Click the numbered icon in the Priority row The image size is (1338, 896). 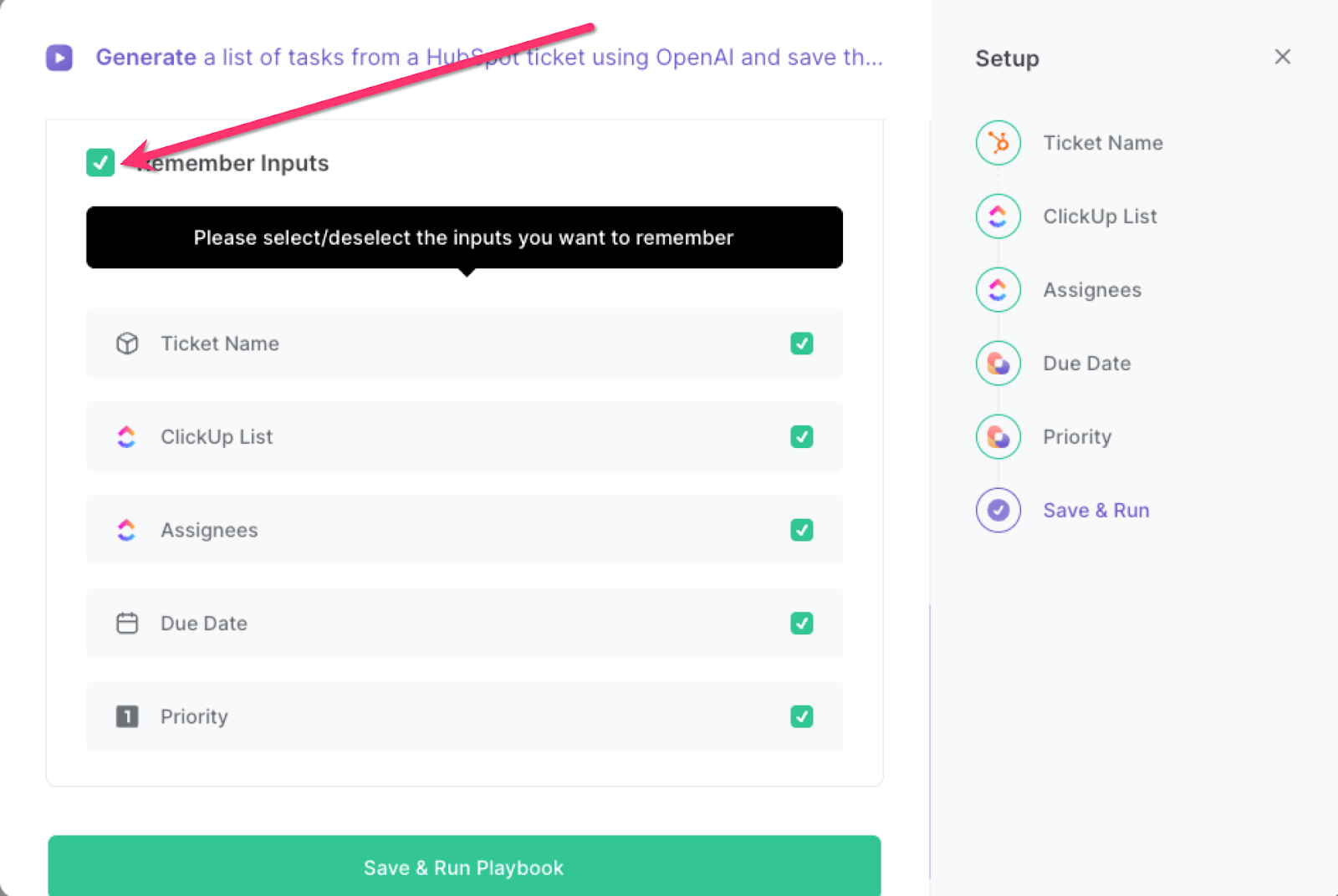pos(126,716)
